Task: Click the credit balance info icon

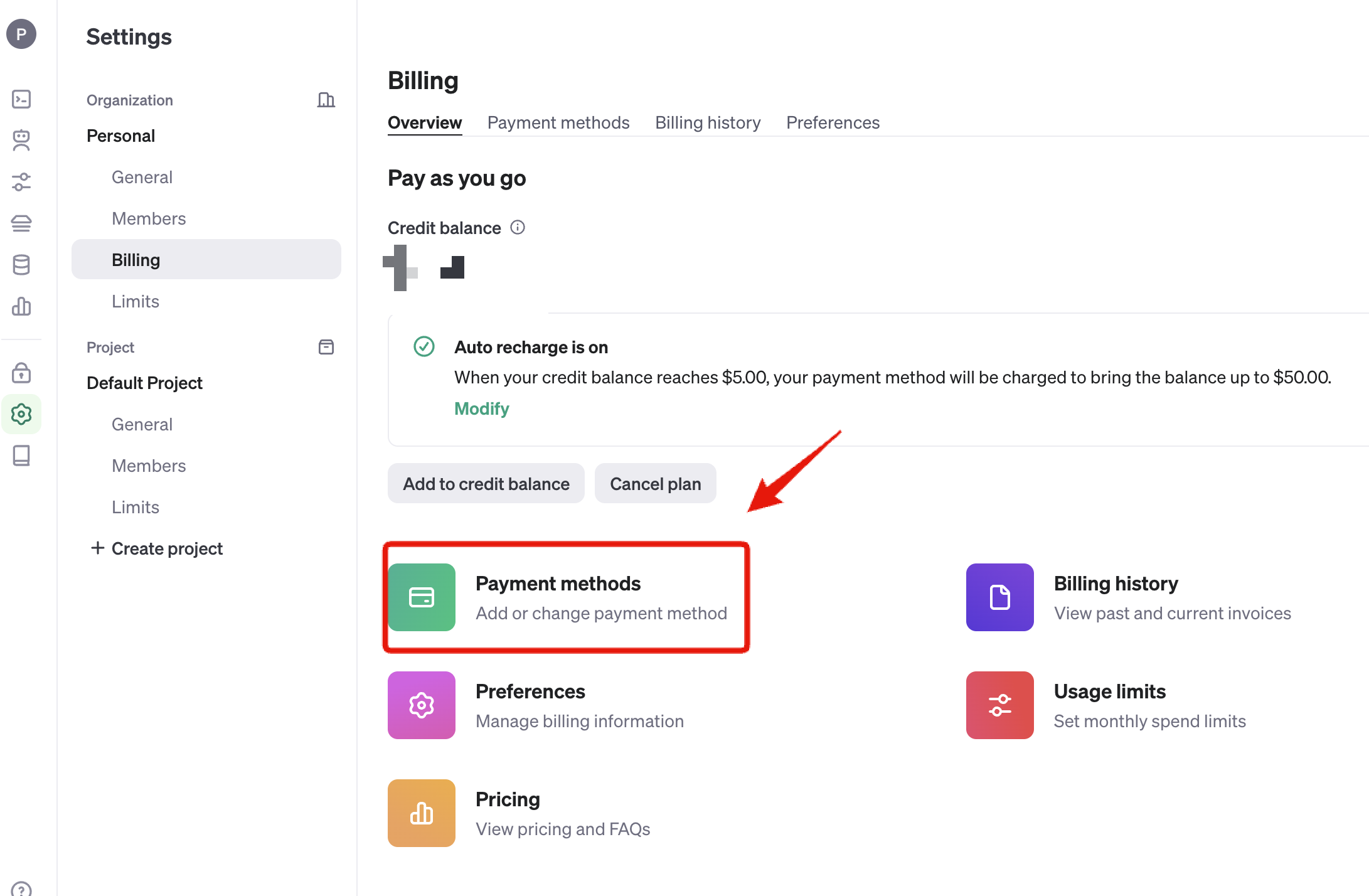Action: [518, 227]
